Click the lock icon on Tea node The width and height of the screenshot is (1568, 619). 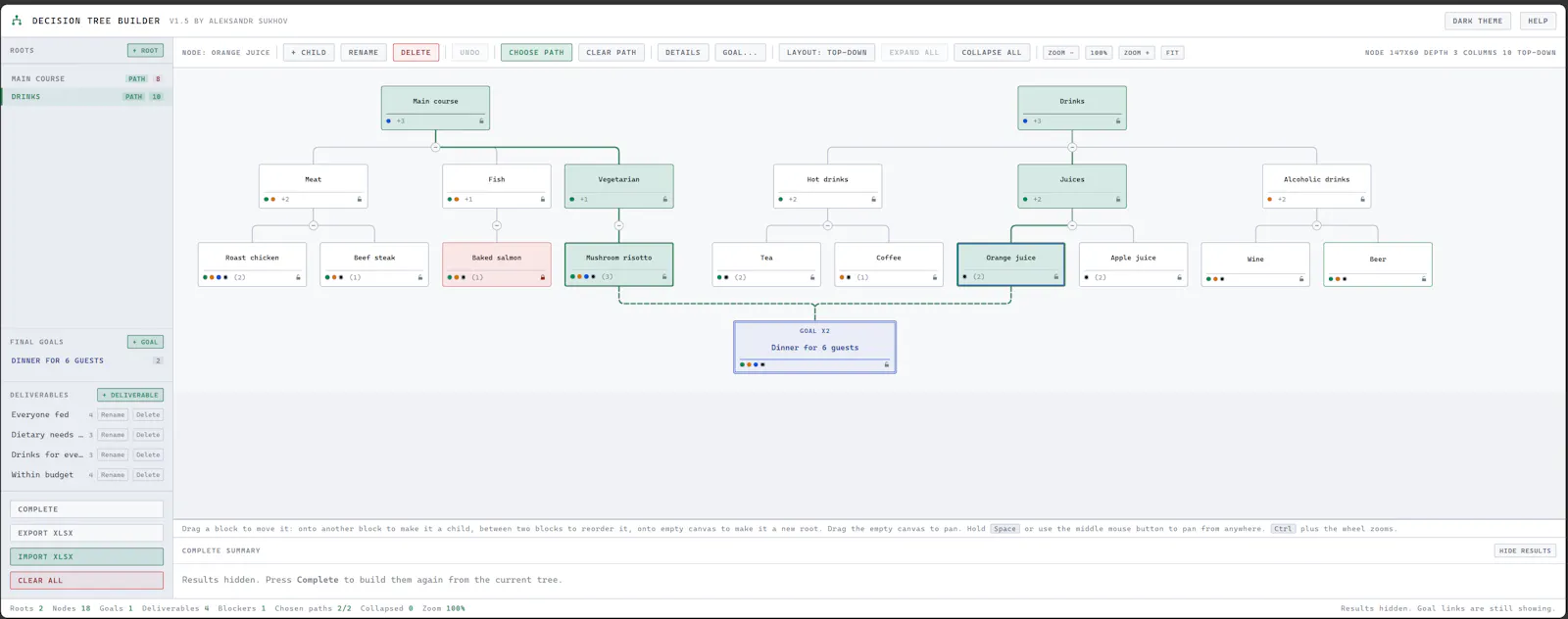coord(811,278)
